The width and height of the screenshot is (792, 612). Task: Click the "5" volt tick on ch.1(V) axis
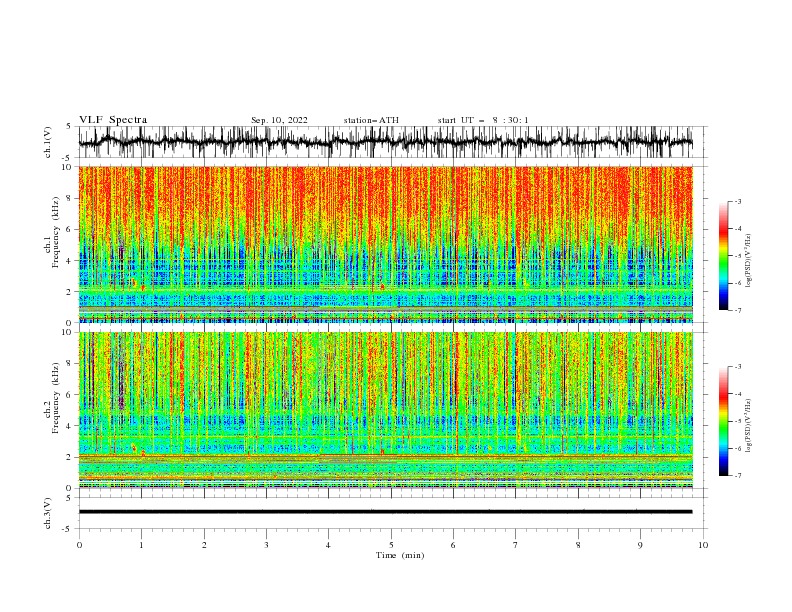click(69, 127)
